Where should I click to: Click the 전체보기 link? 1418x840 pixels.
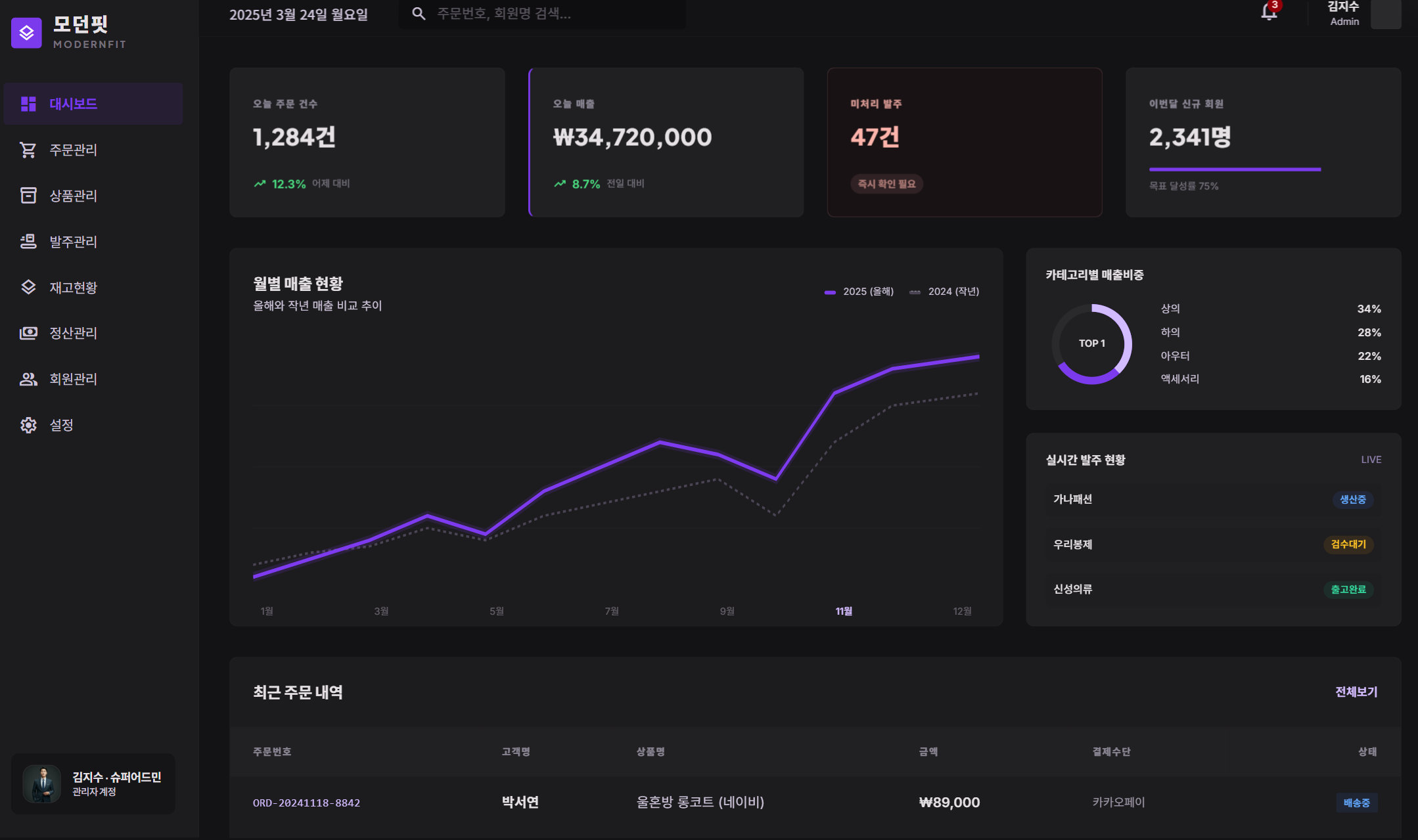tap(1356, 692)
